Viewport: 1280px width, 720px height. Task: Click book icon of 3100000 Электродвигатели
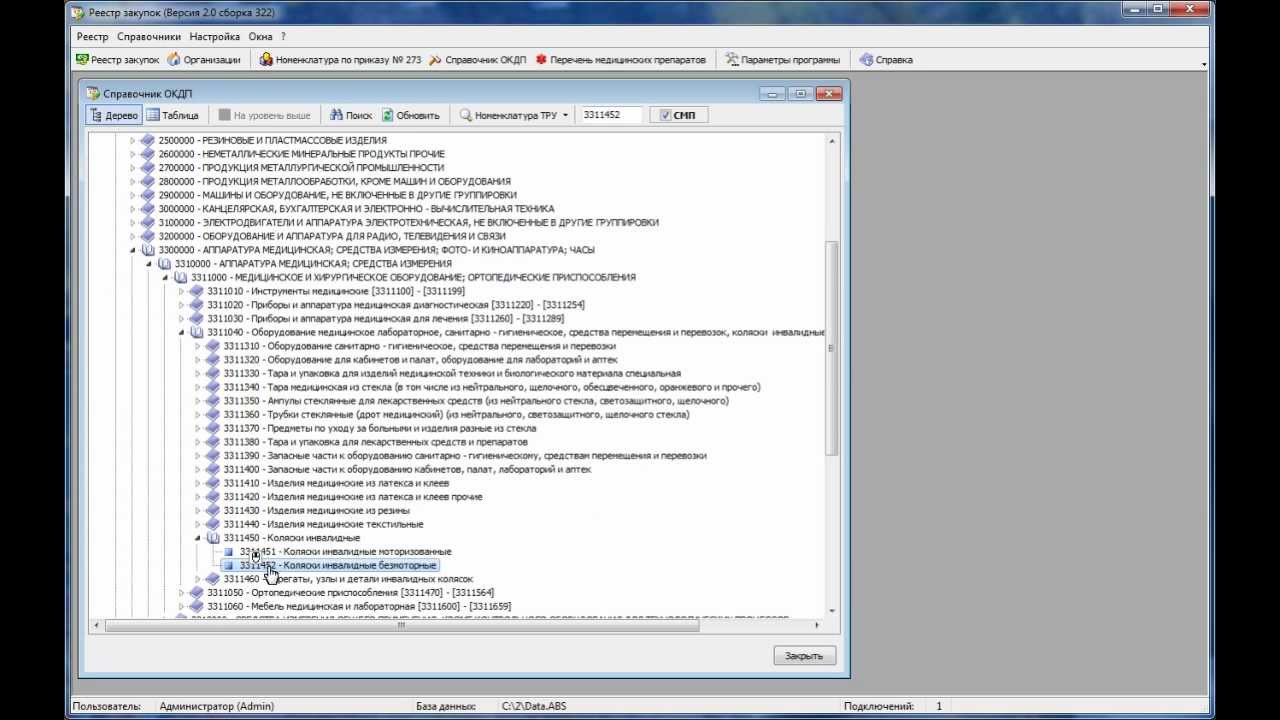click(148, 223)
